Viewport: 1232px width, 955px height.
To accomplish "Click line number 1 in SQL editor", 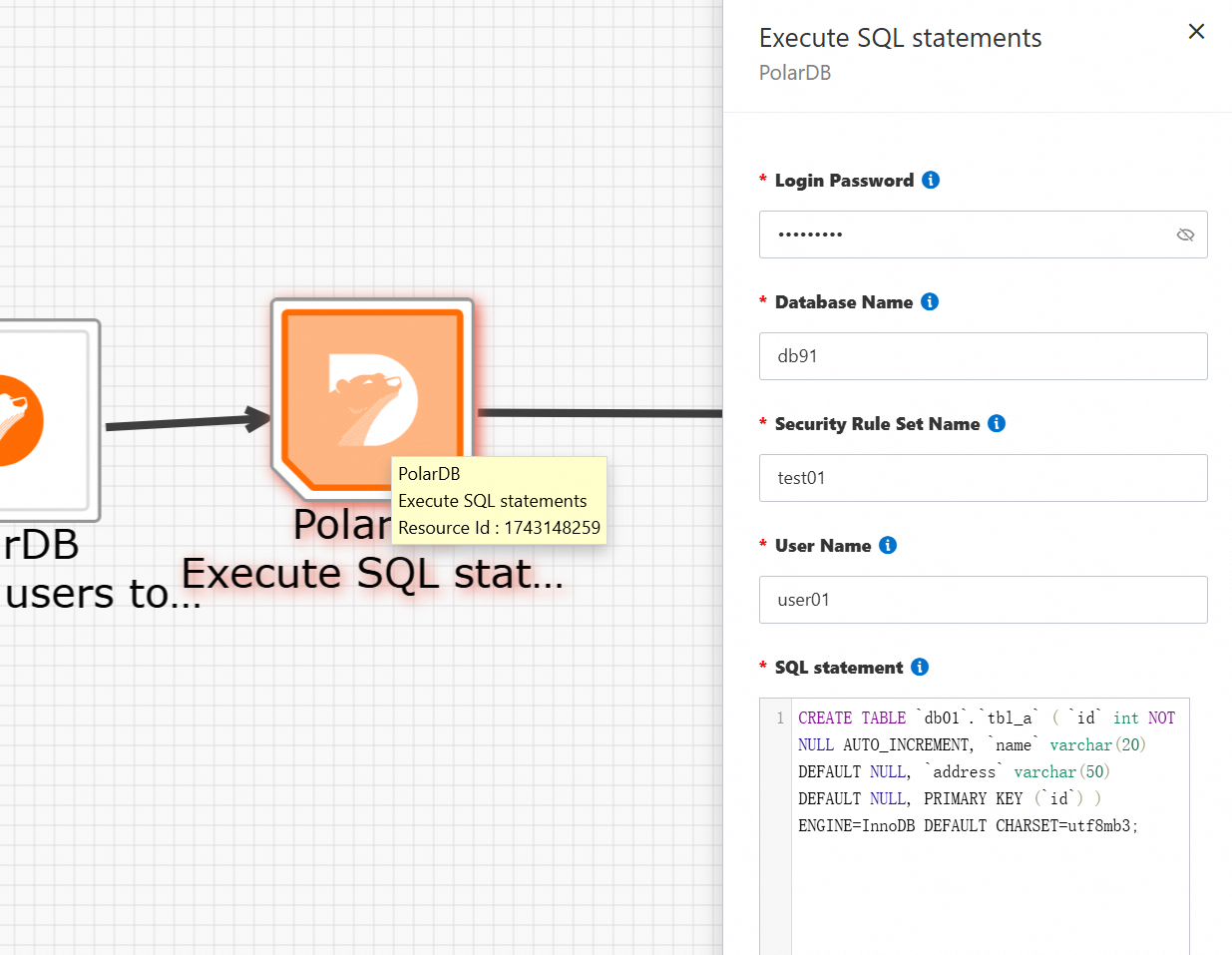I will [780, 717].
